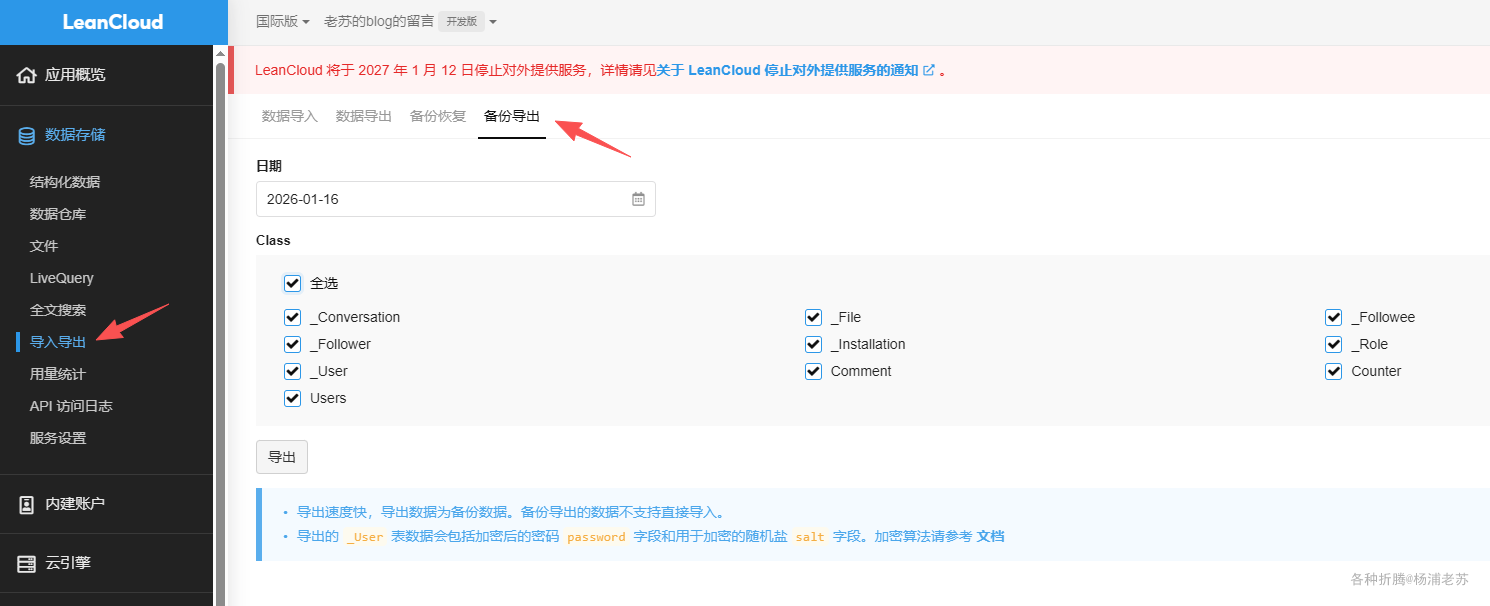
Task: Uncheck the _File checkbox
Action: pos(813,317)
